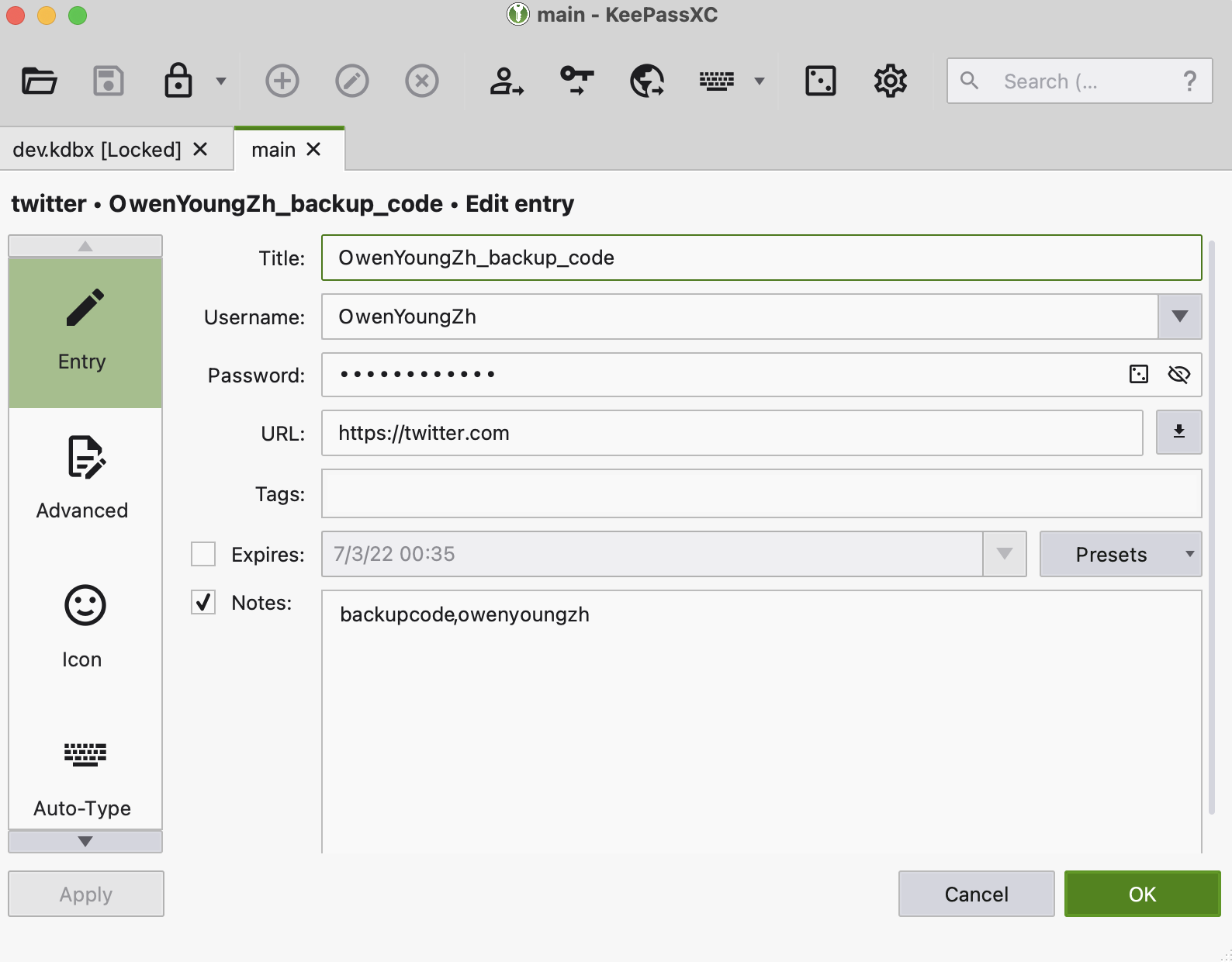Uncheck the Notes checkbox

point(203,602)
